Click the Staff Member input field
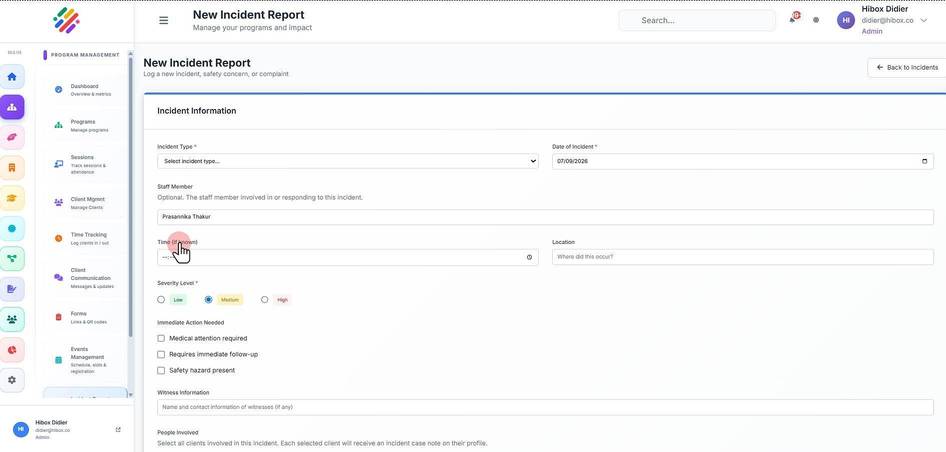This screenshot has height=452, width=946. 545,217
